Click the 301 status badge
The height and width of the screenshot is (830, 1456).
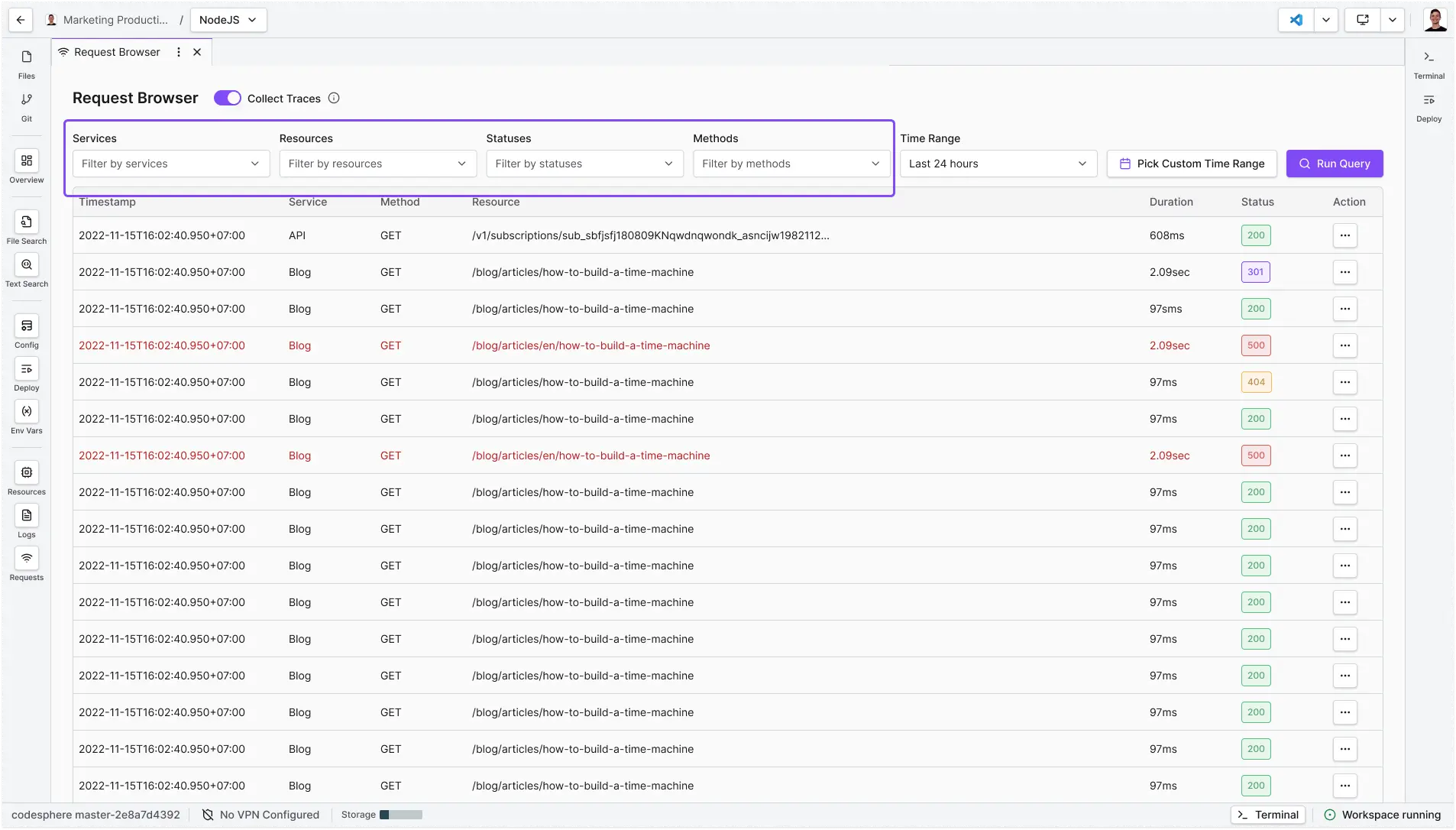tap(1256, 272)
